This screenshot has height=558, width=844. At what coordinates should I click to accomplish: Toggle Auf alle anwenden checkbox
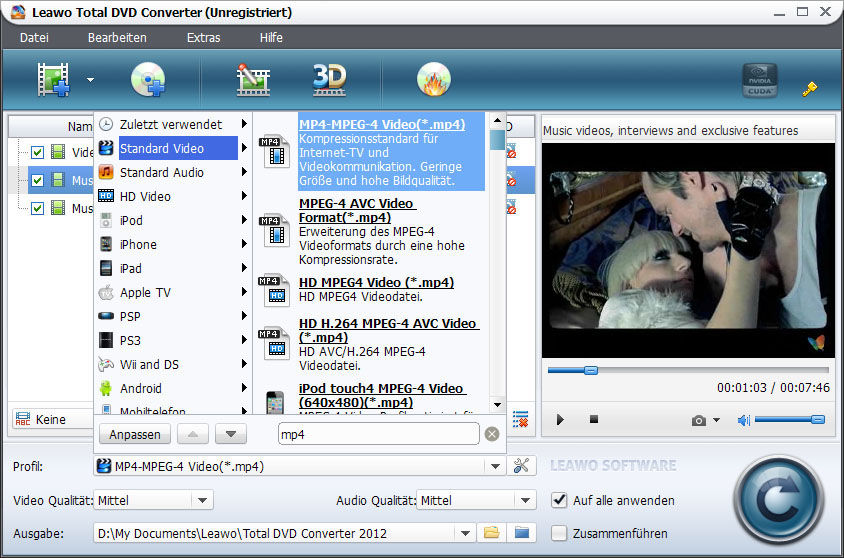(x=559, y=500)
